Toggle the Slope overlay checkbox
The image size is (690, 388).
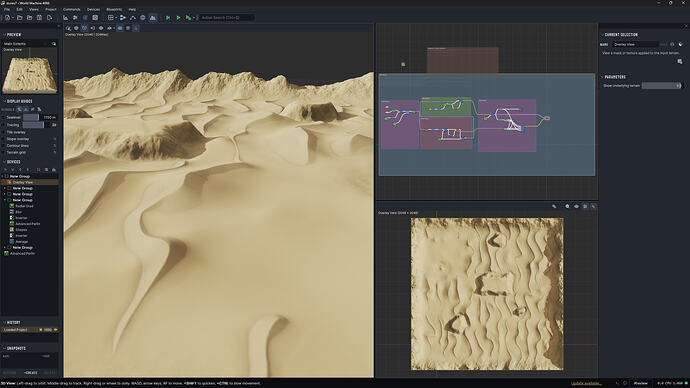point(4,139)
